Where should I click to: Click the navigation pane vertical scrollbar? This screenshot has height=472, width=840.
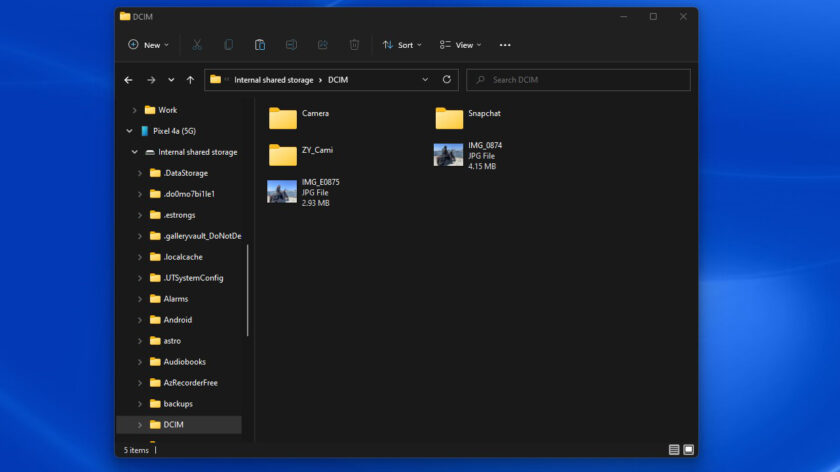(x=247, y=290)
